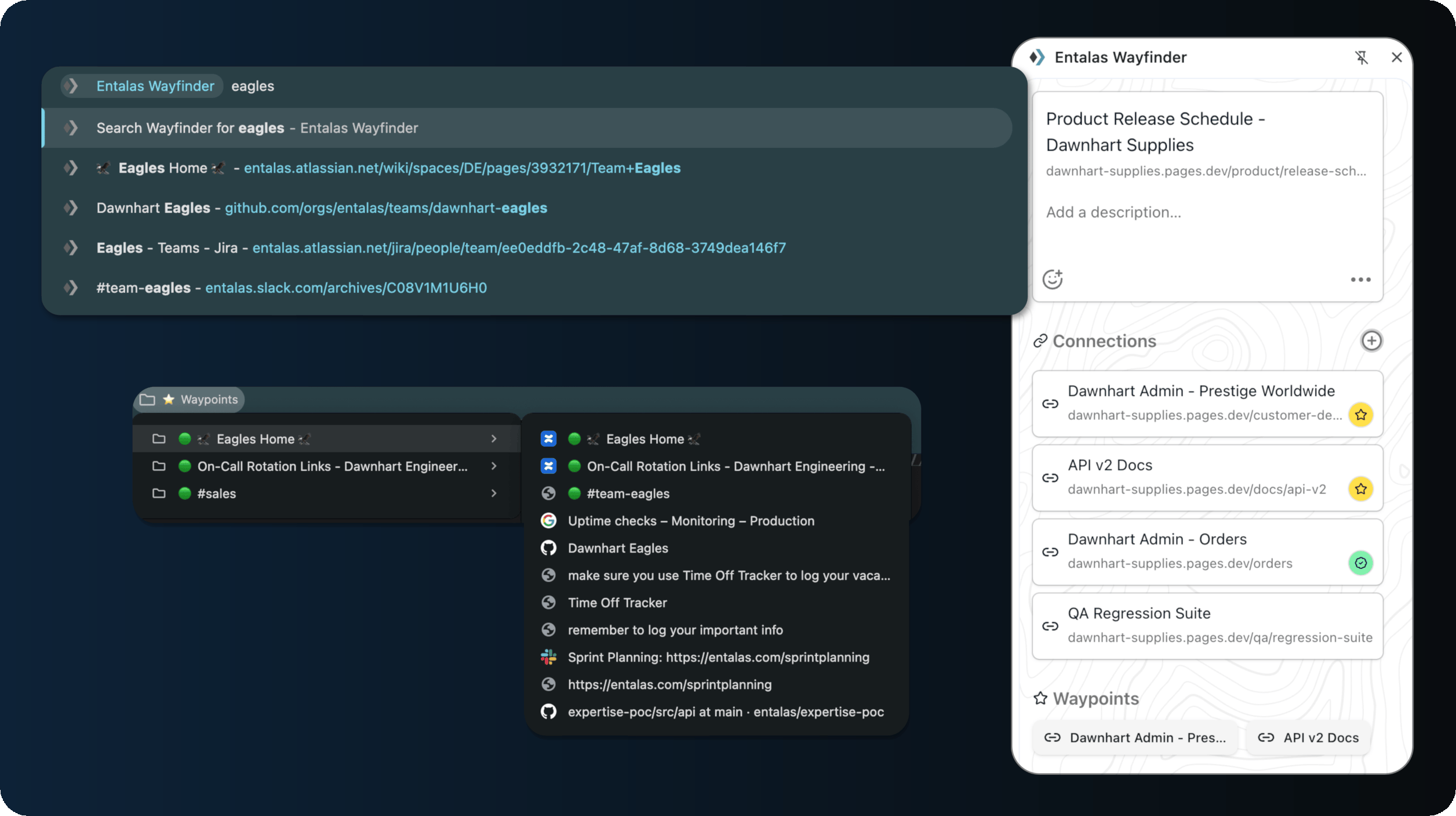Open the dawnhart-eagles GitHub teams link

tap(386, 208)
